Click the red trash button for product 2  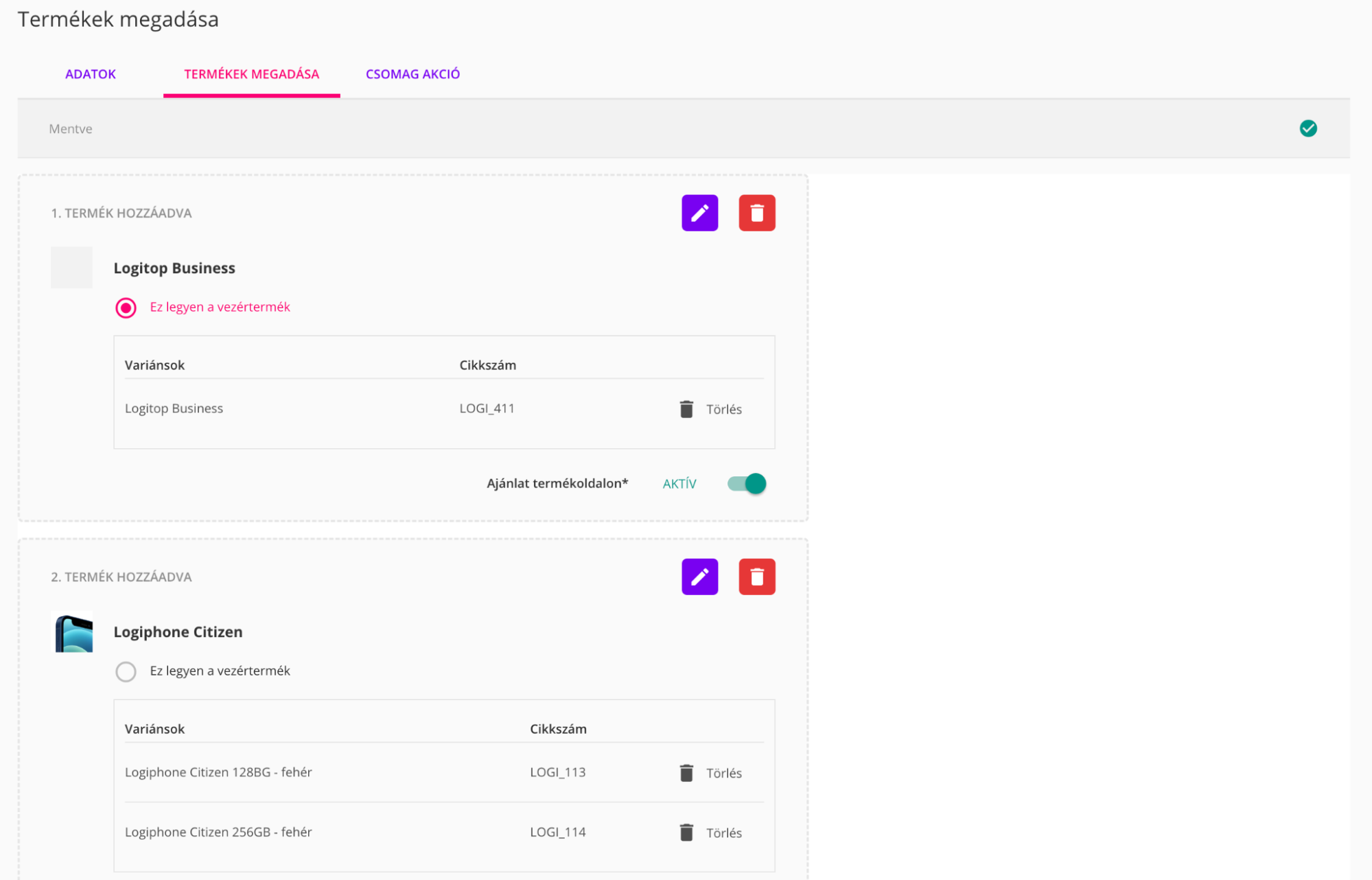coord(756,577)
